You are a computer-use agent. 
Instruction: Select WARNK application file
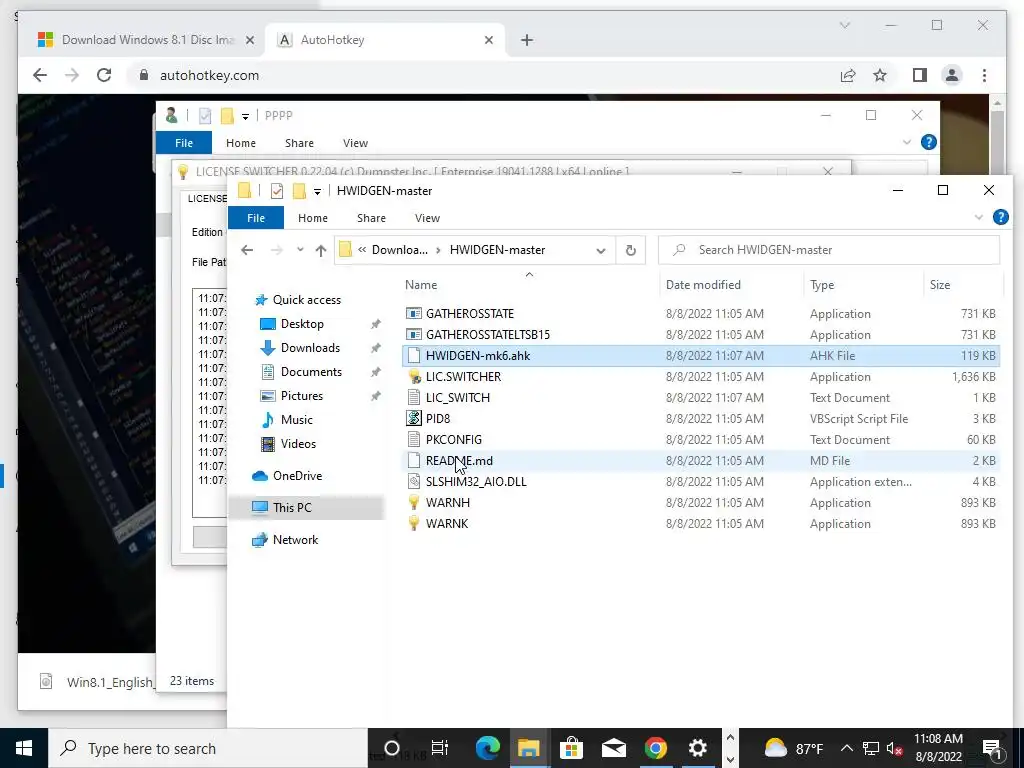pyautogui.click(x=701, y=523)
